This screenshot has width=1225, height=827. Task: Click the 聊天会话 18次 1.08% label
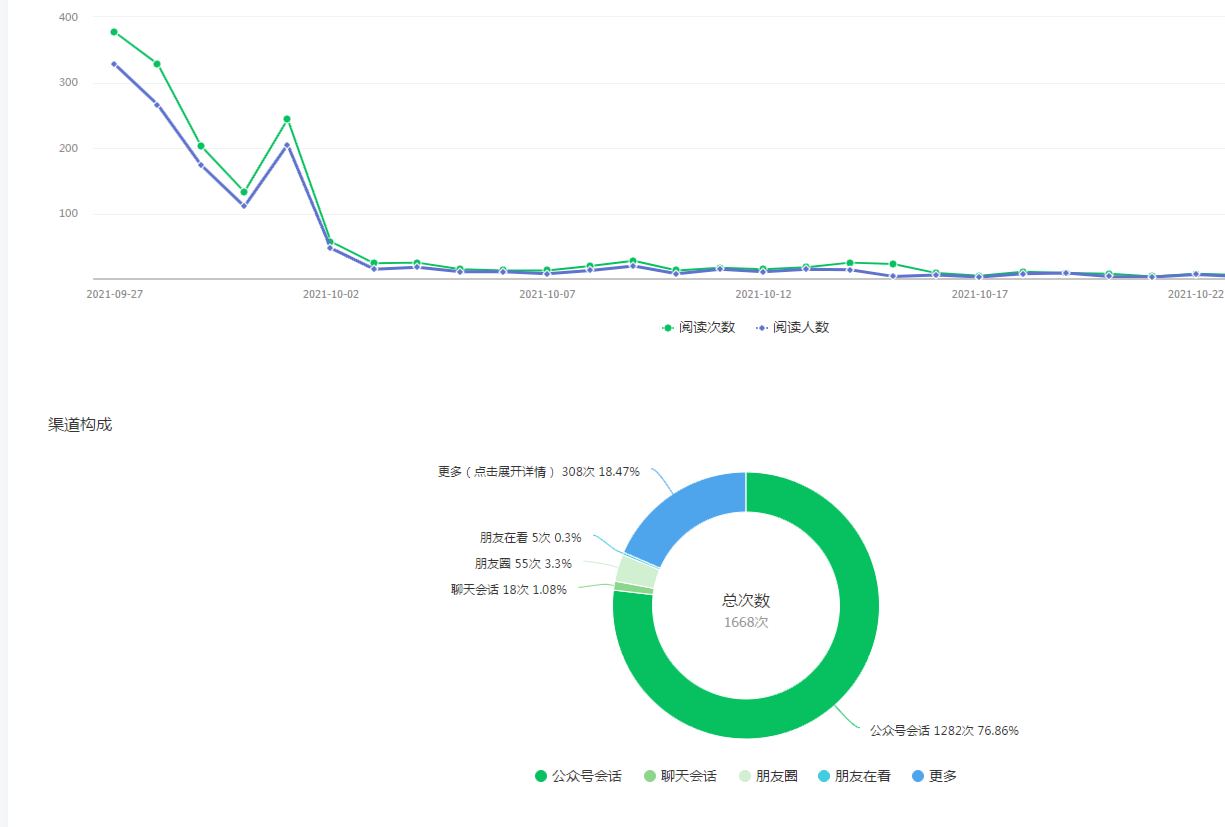pos(508,590)
